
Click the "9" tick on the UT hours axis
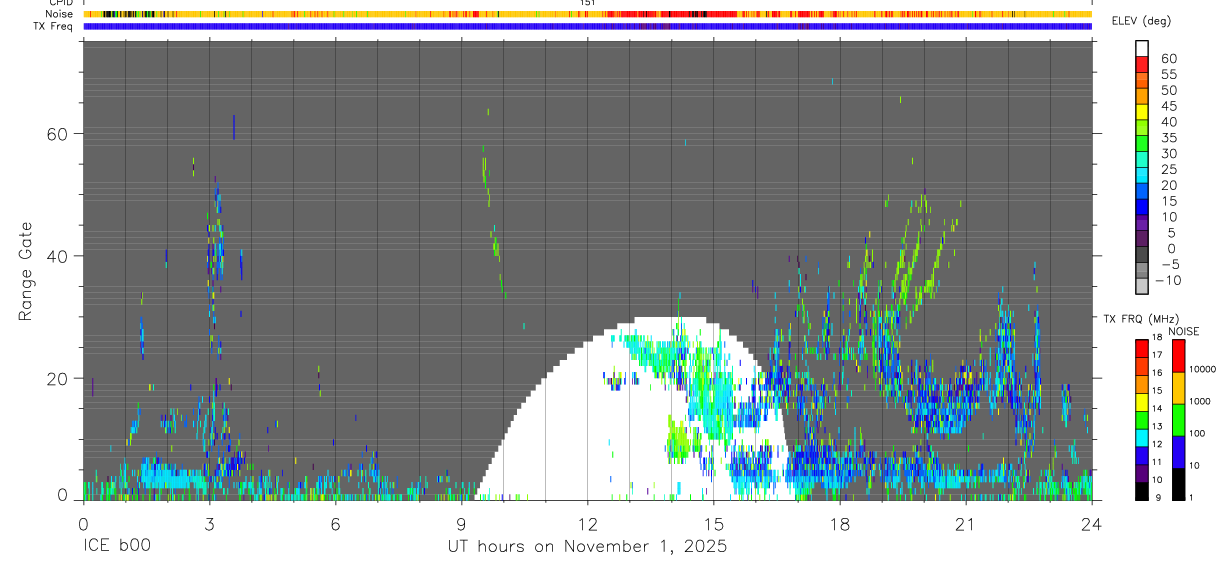[x=461, y=524]
